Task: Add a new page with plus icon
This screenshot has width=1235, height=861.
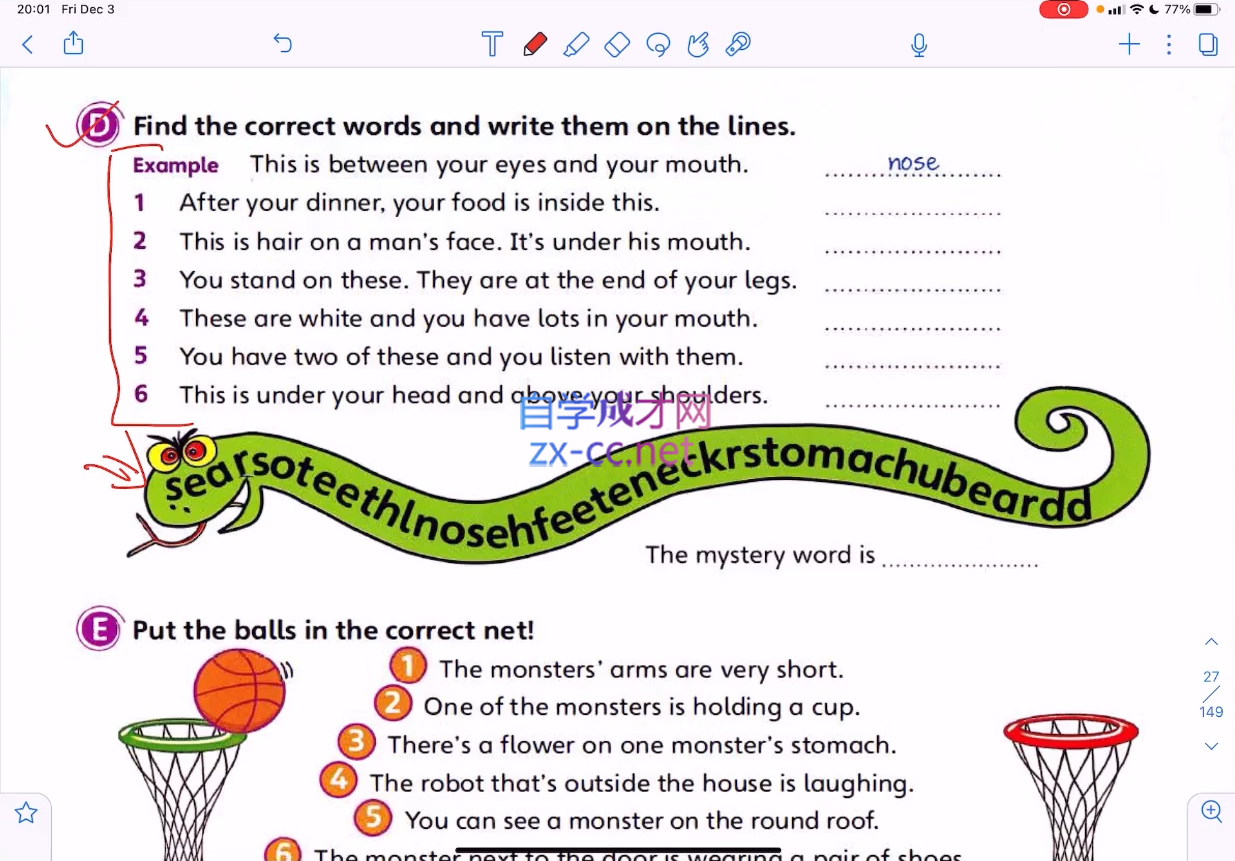Action: (x=1129, y=44)
